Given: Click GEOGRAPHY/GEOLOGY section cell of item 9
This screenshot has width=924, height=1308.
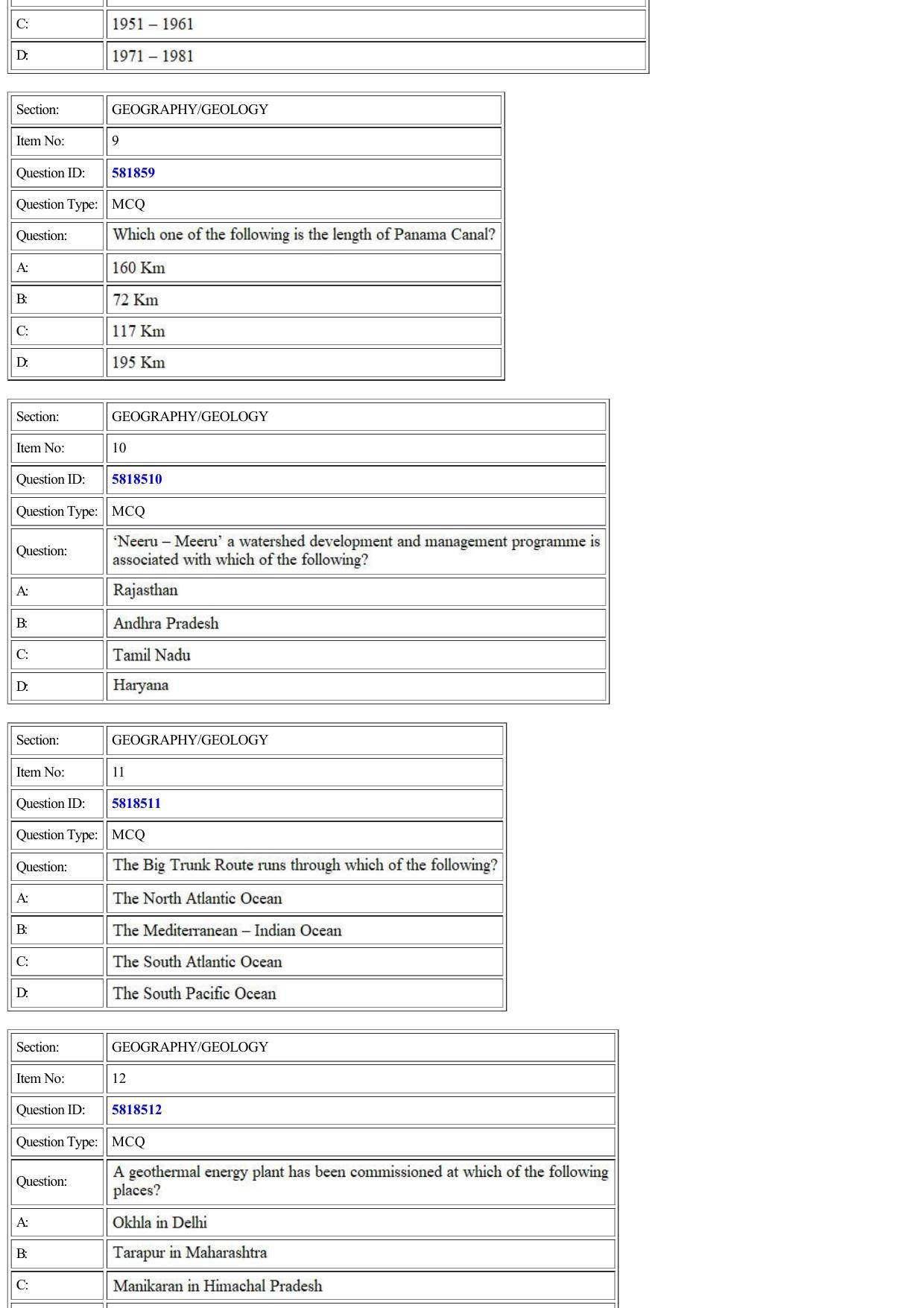Looking at the screenshot, I should point(304,110).
